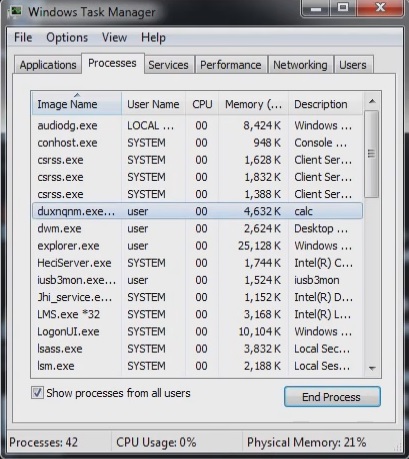409x459 pixels.
Task: Open the View menu
Action: coord(114,37)
